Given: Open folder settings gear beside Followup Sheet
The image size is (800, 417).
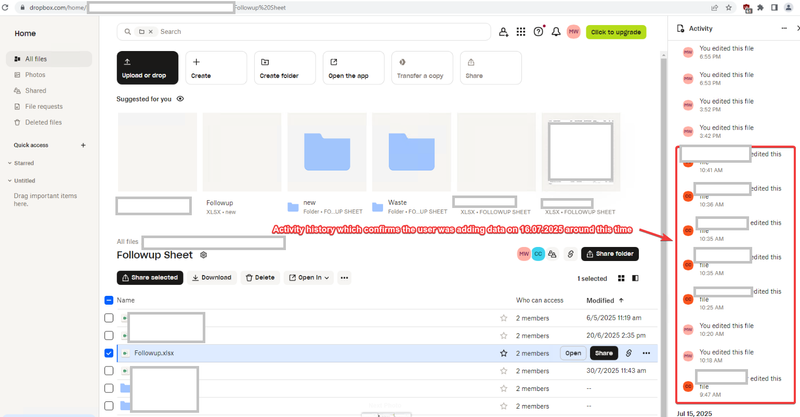Looking at the screenshot, I should click(x=204, y=255).
